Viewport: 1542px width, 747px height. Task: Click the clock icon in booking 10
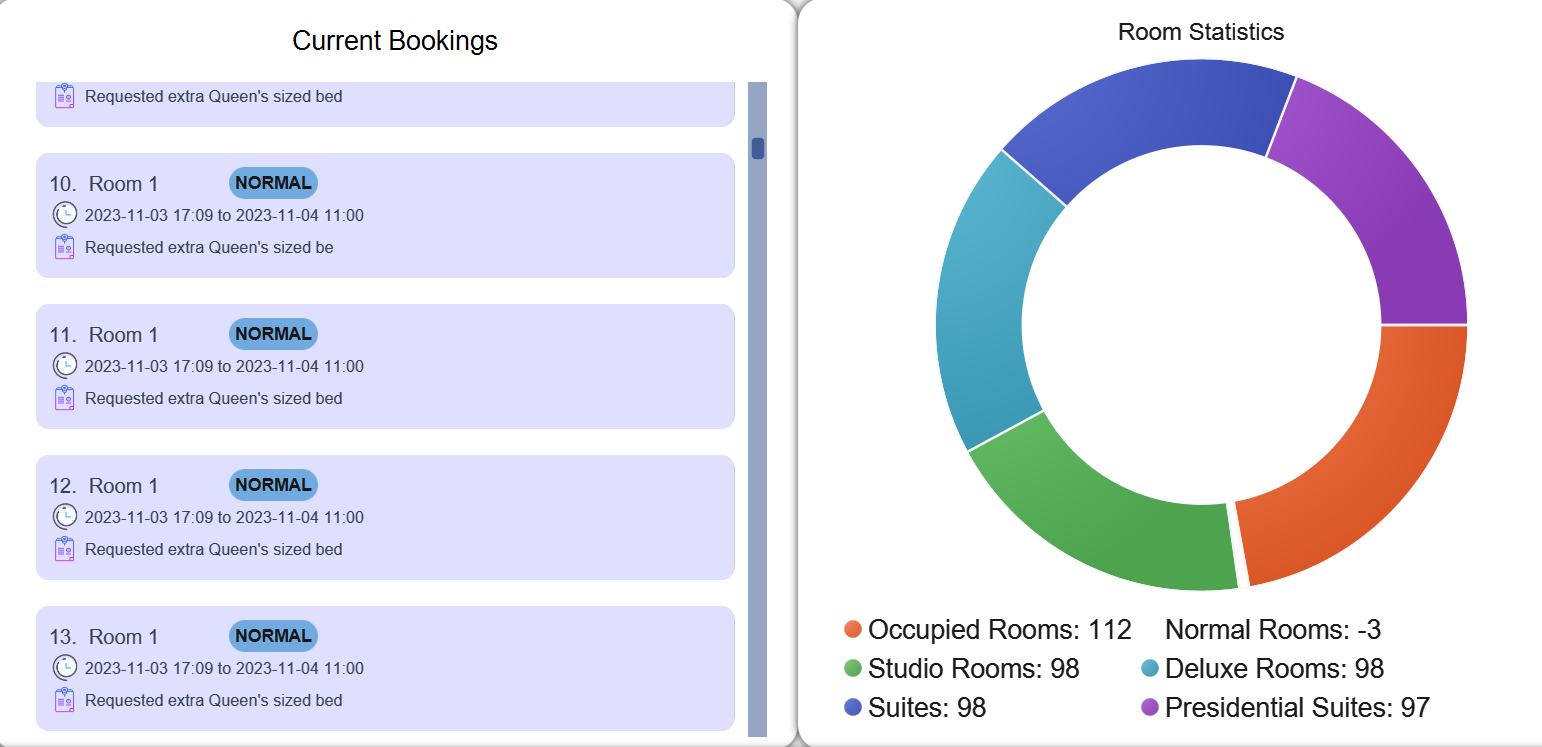pyautogui.click(x=65, y=214)
